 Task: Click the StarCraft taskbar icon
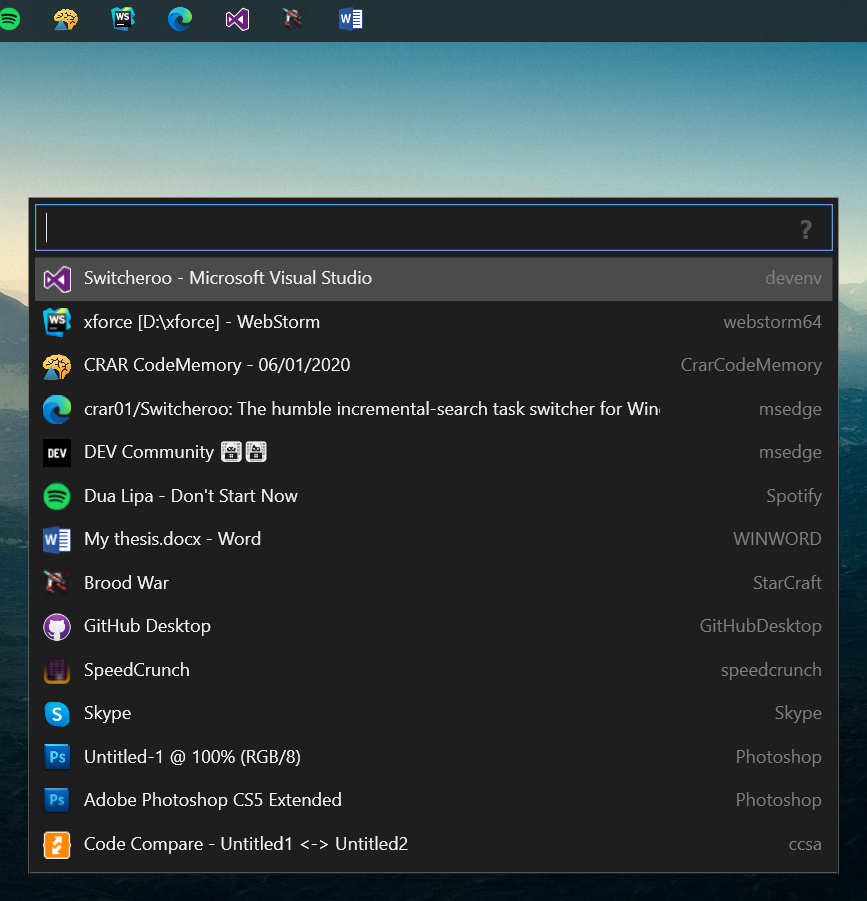pos(294,19)
